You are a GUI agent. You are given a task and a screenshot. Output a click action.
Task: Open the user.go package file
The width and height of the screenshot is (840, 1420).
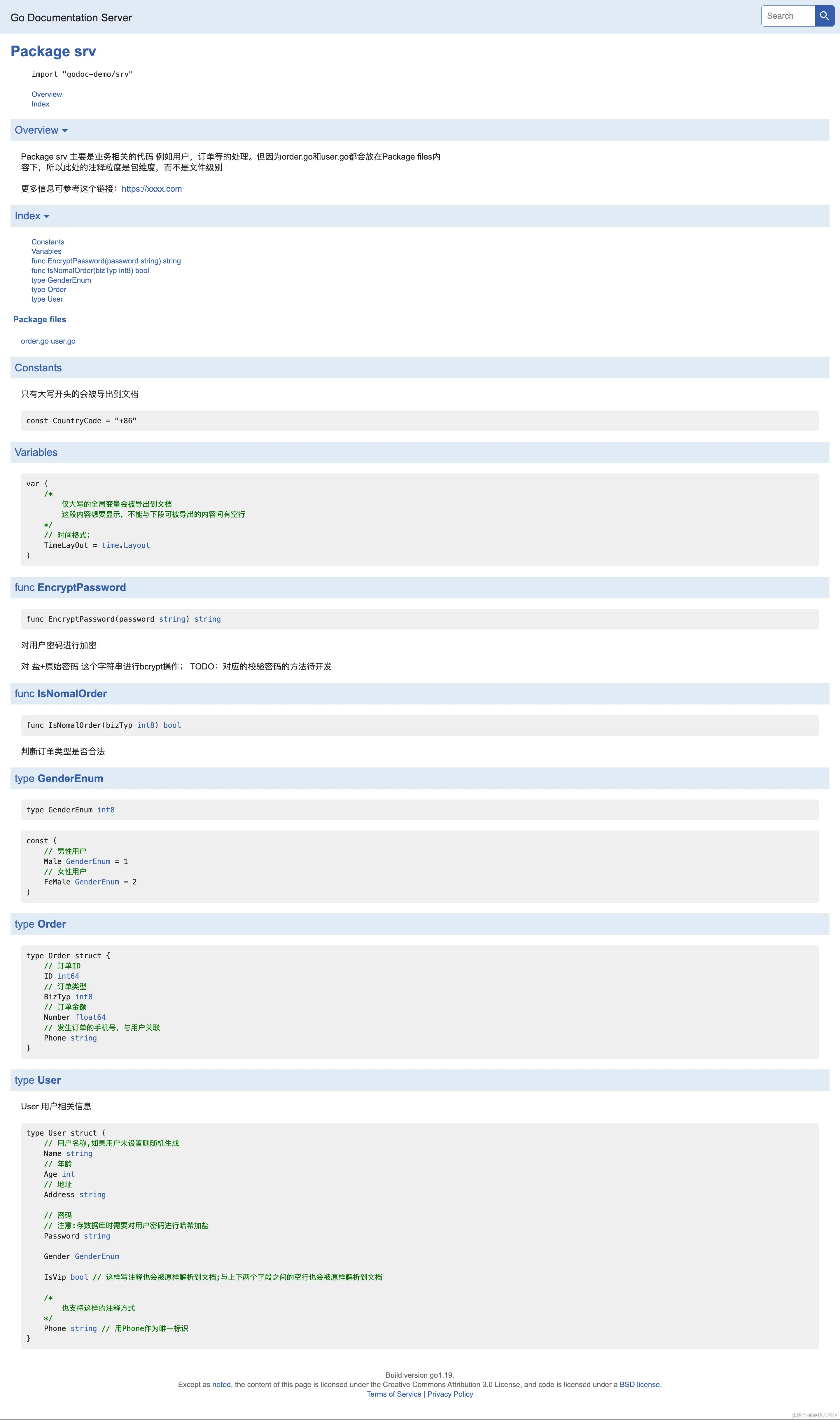coord(63,341)
